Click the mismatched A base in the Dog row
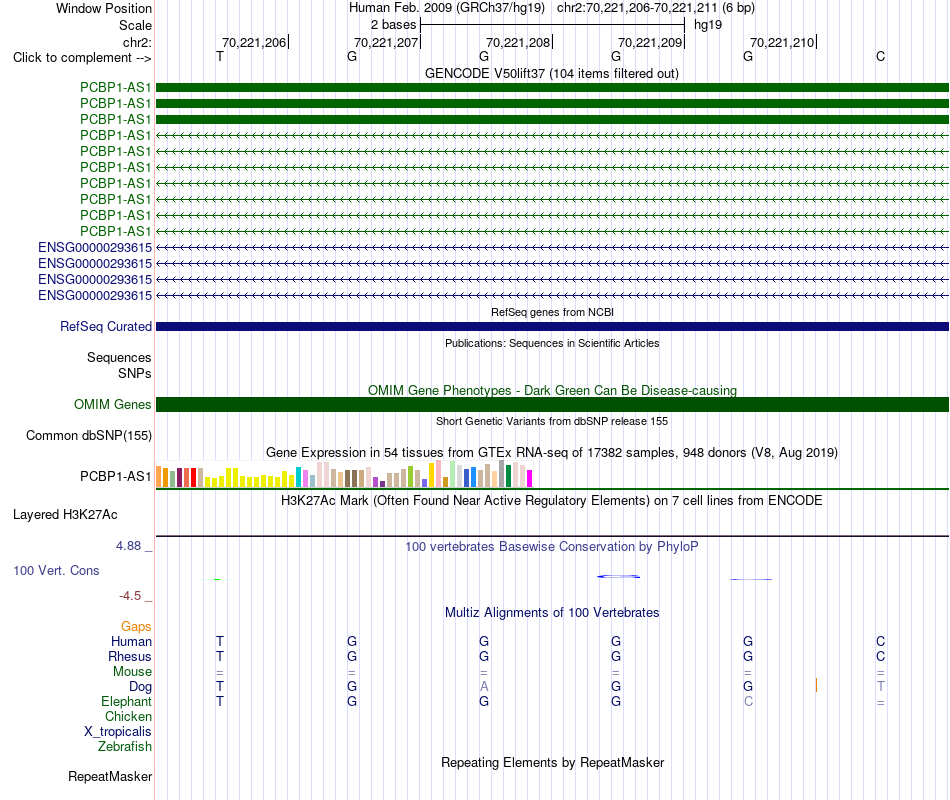The width and height of the screenshot is (950, 800). tap(484, 686)
